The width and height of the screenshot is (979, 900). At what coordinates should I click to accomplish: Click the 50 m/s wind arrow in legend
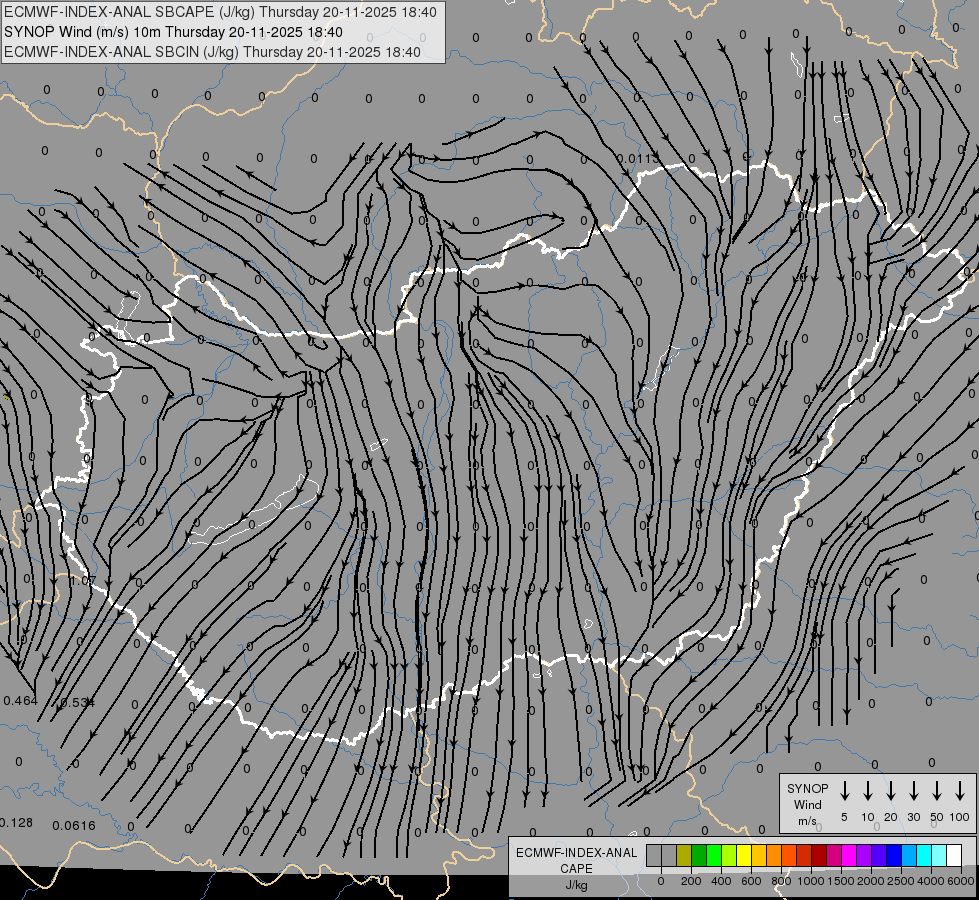937,791
